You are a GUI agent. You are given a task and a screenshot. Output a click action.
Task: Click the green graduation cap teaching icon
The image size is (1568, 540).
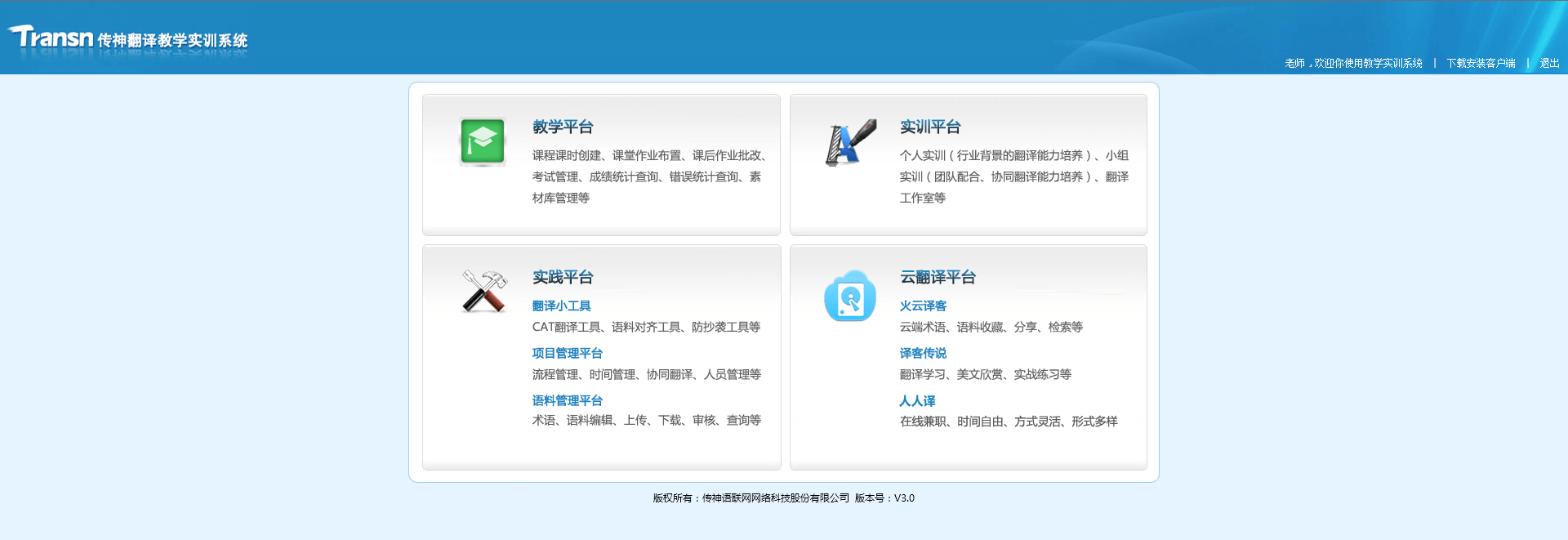(482, 141)
